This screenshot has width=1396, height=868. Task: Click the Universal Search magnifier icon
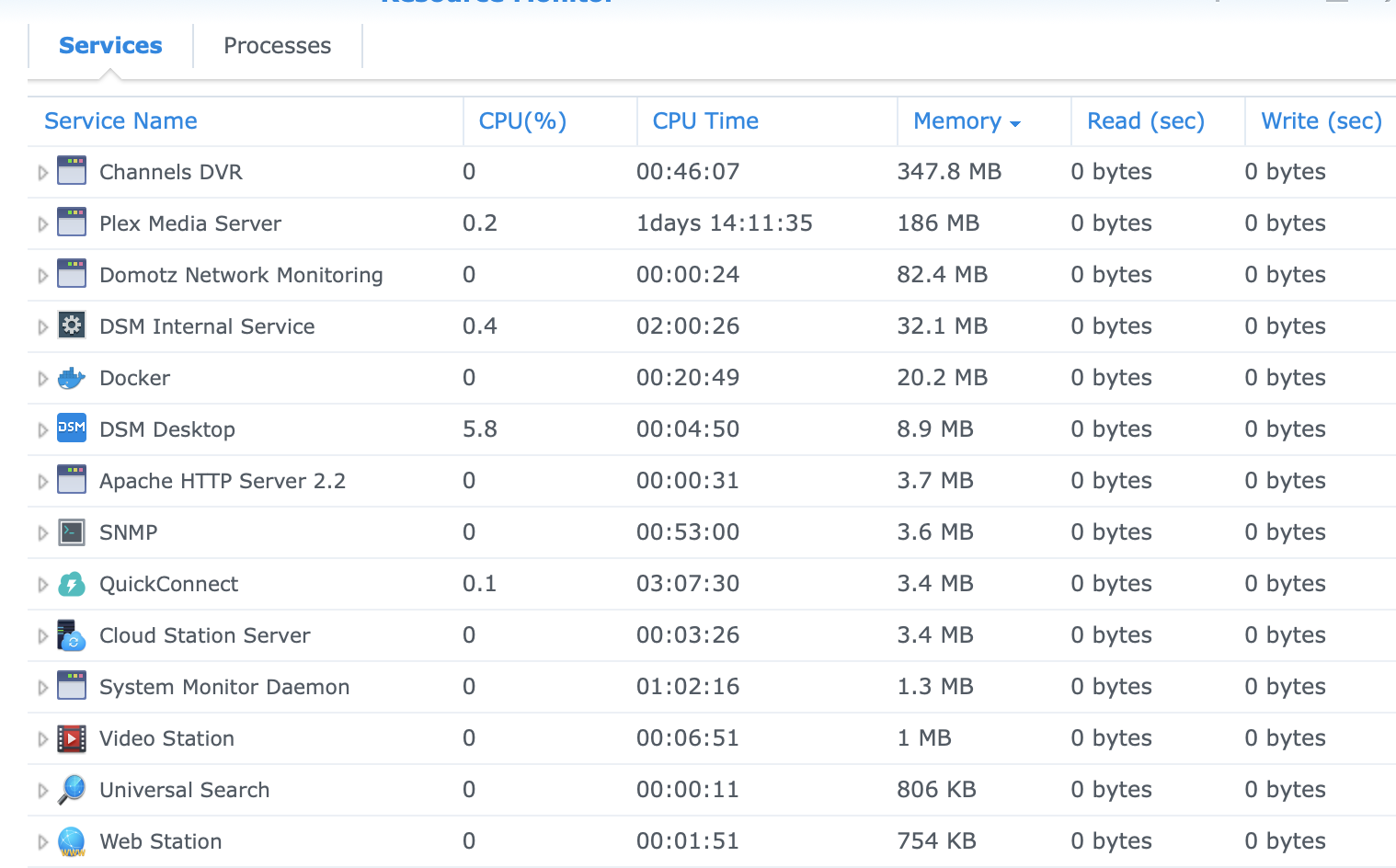point(72,790)
